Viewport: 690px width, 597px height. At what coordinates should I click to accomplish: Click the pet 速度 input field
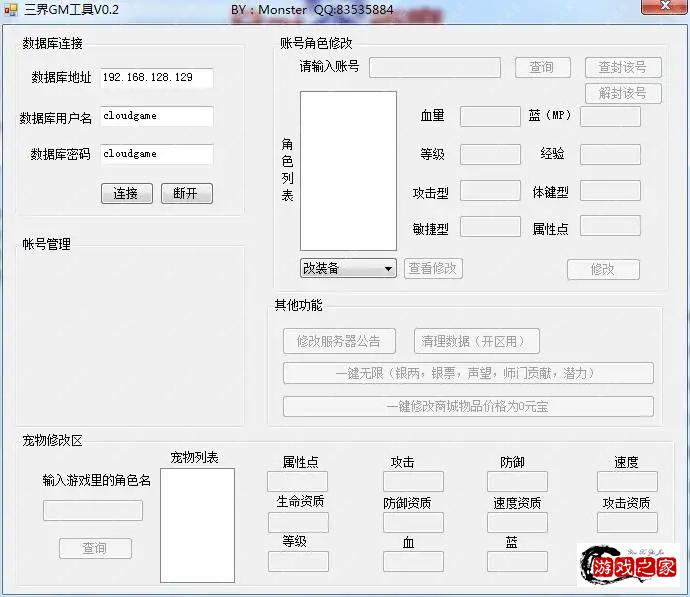tap(628, 482)
